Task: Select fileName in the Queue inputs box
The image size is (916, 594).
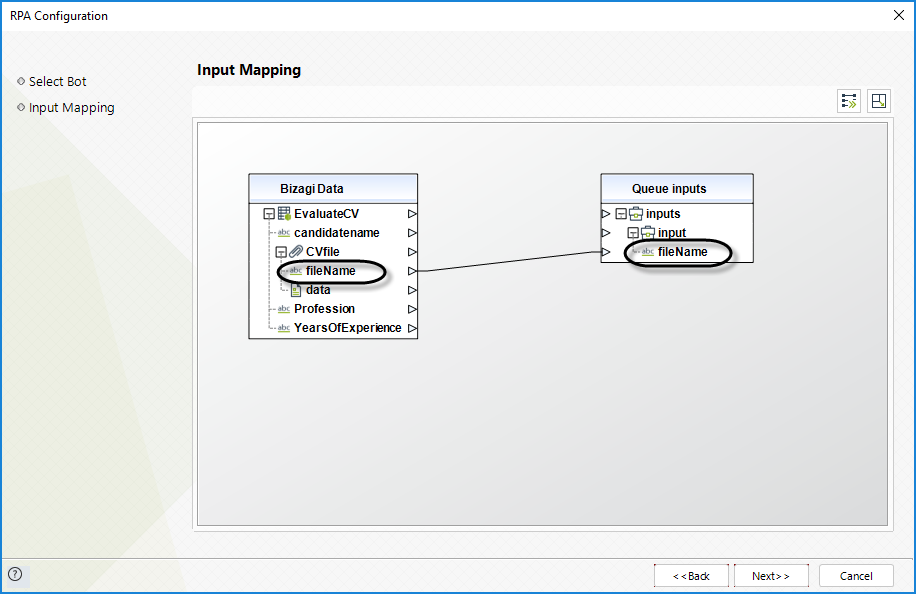Action: pos(682,252)
